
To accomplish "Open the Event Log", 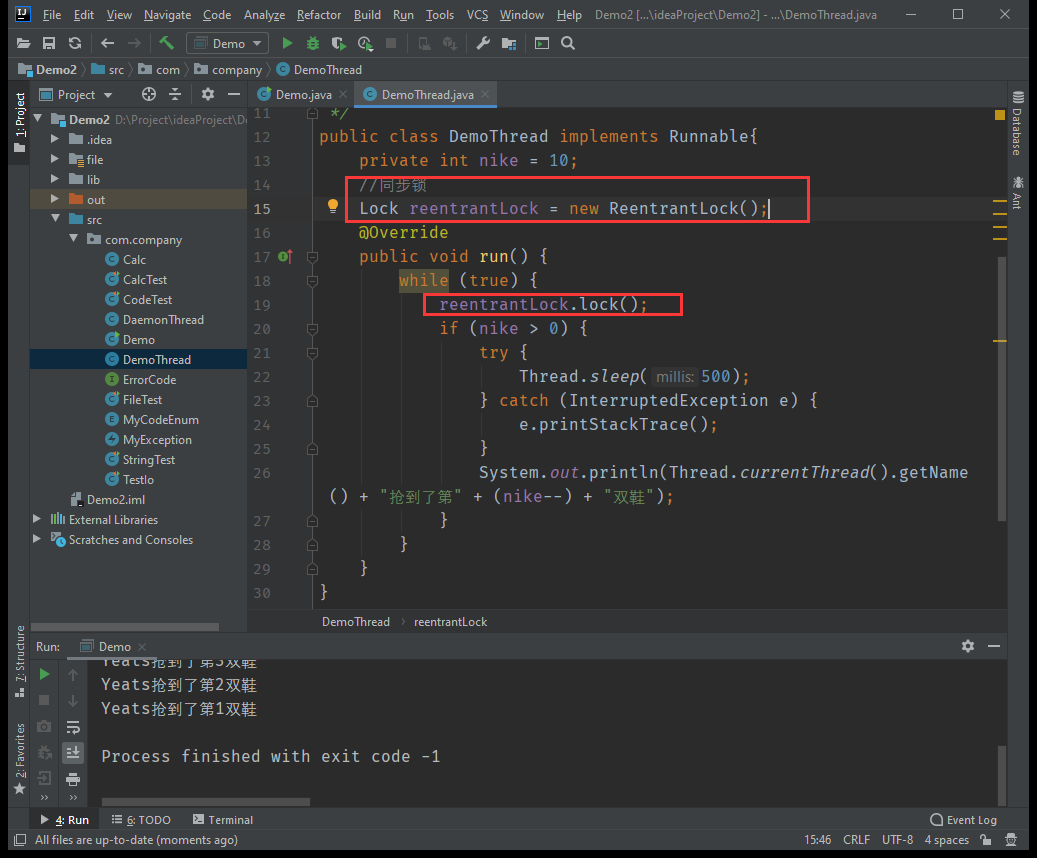I will click(964, 820).
